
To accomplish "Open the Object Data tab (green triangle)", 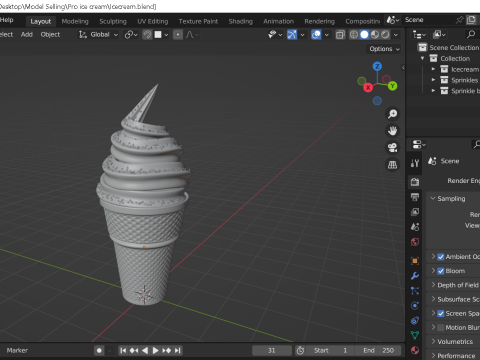I will tap(415, 335).
